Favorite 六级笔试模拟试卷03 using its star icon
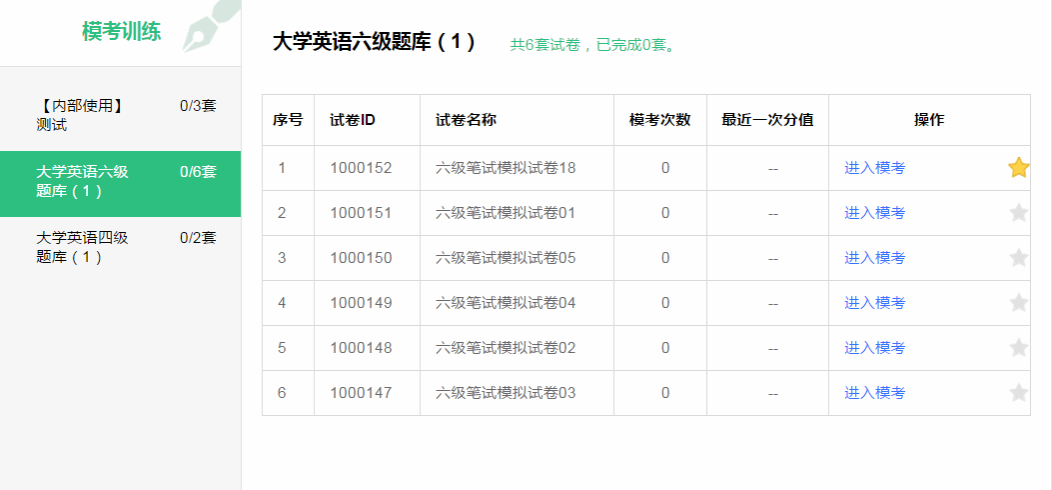The image size is (1052, 490). [x=1018, y=393]
